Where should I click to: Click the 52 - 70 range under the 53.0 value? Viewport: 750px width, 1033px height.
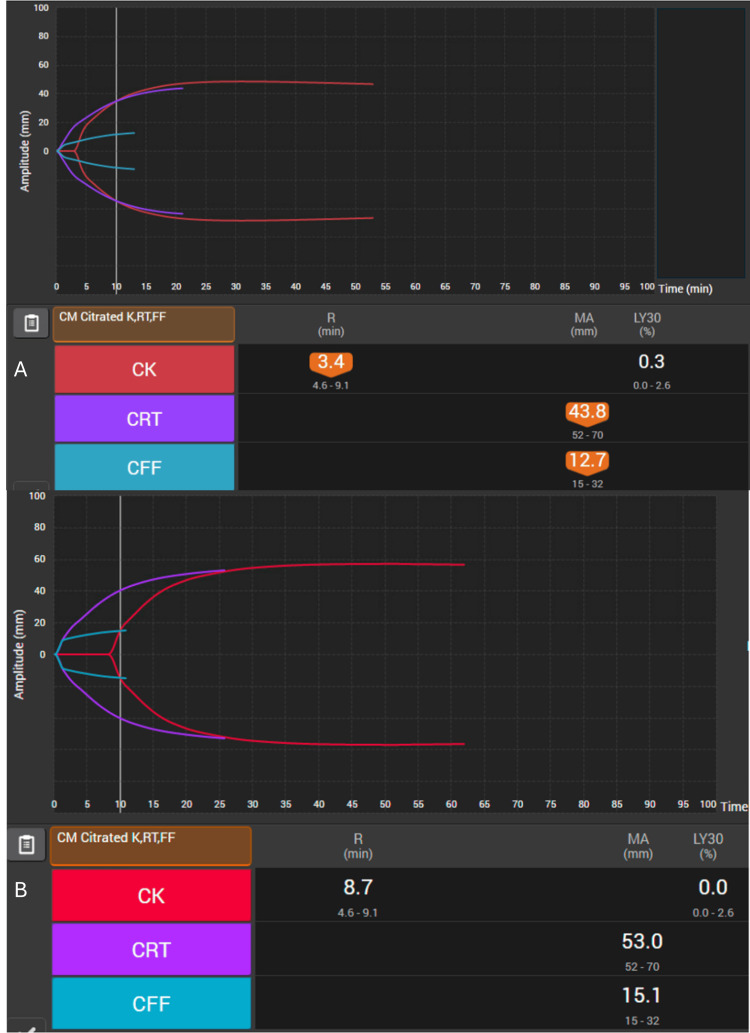(x=642, y=967)
